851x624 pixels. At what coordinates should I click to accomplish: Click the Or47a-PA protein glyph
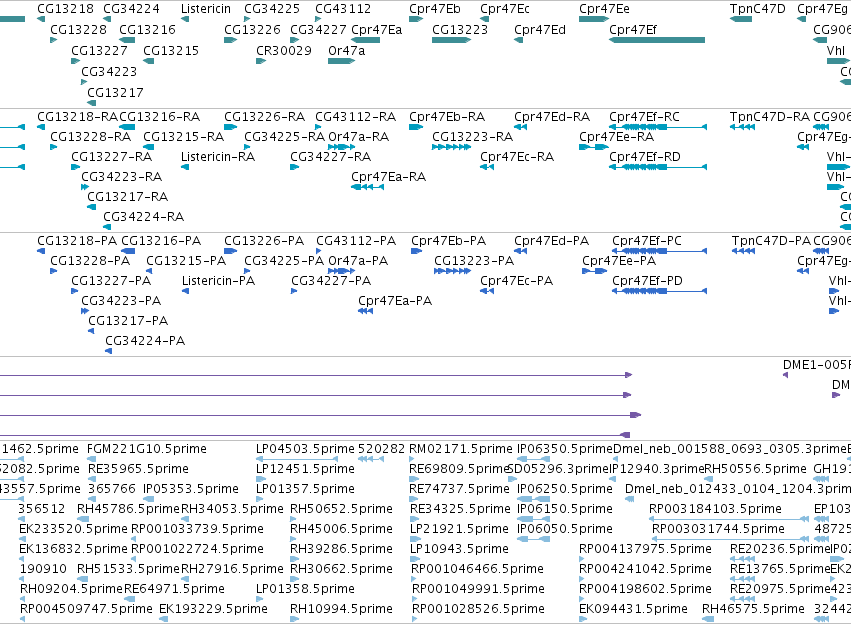pos(341,271)
